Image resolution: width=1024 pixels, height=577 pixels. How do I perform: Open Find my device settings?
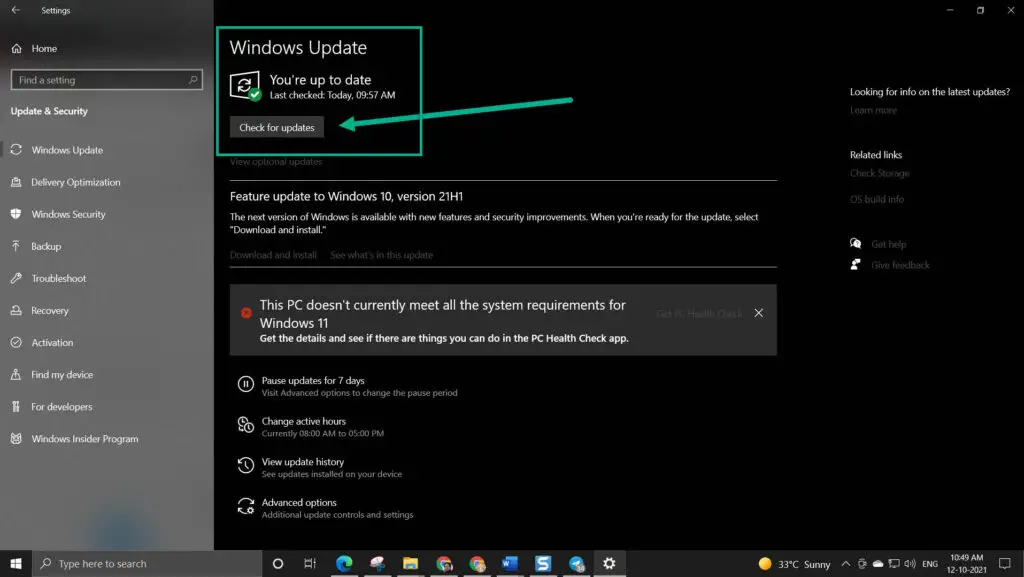(62, 375)
